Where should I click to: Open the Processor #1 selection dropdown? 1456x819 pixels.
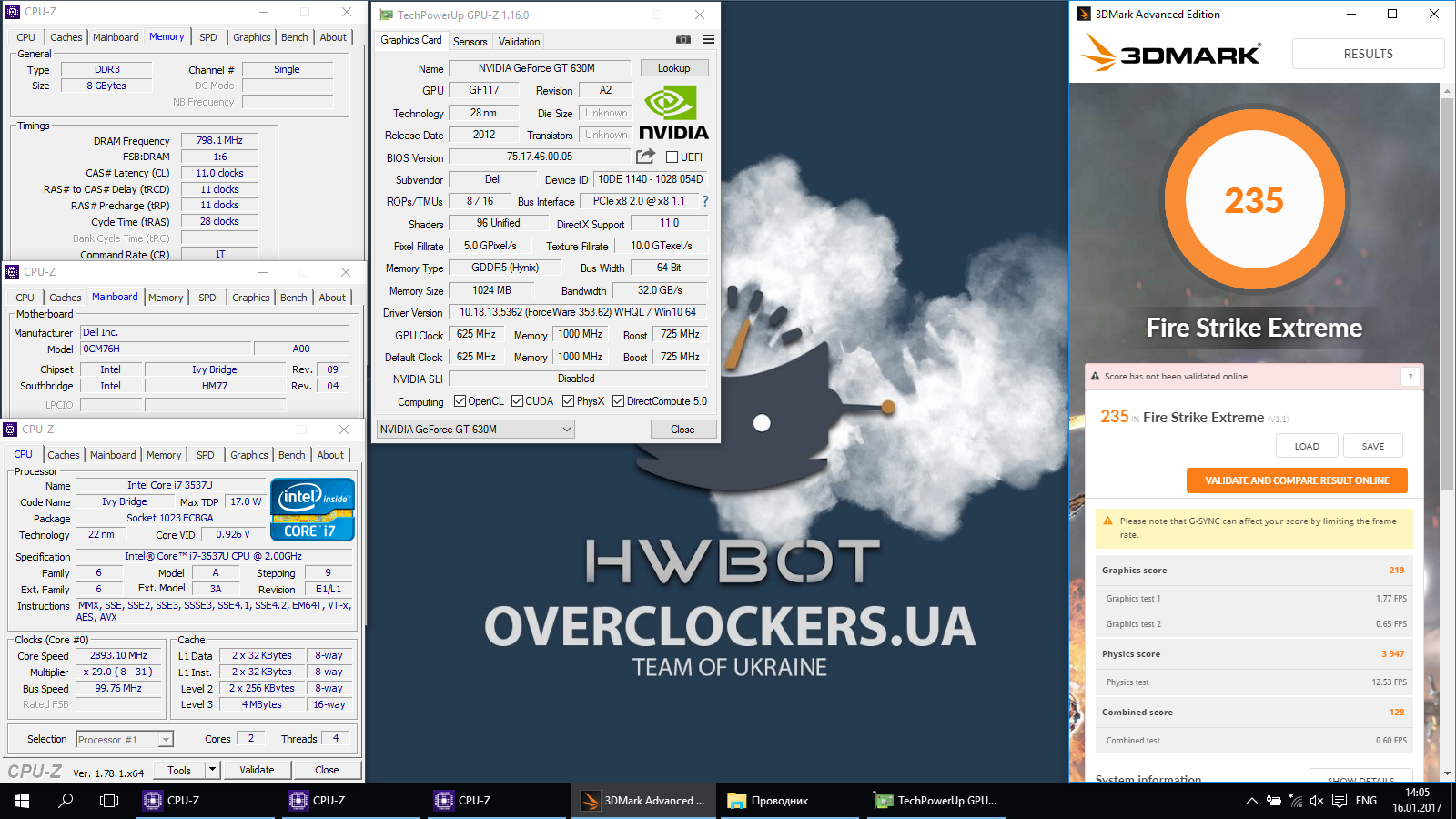(x=125, y=740)
